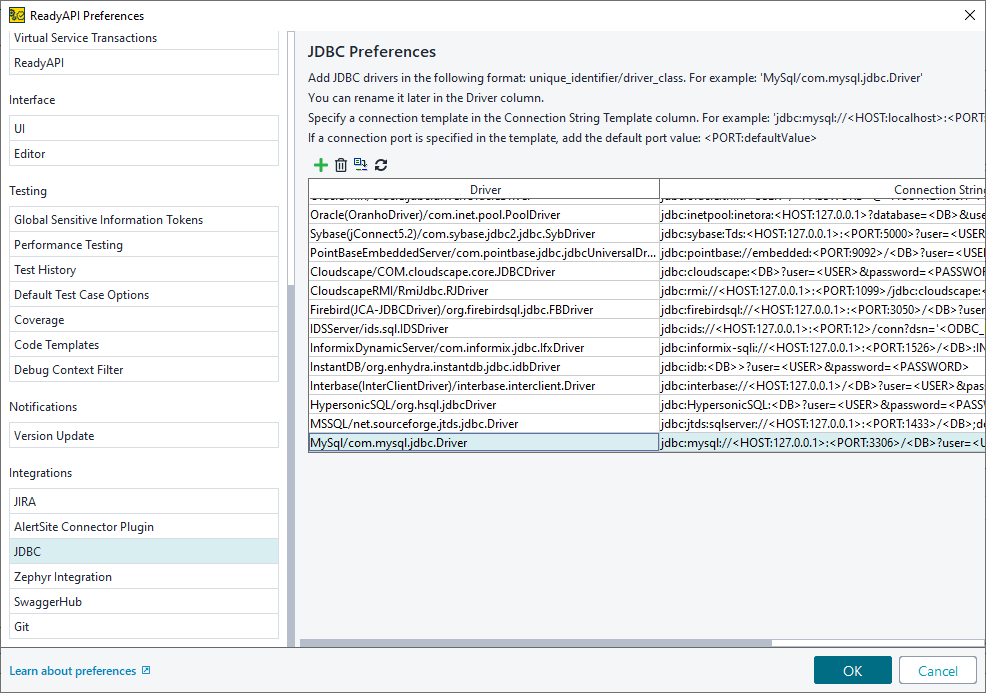Click the horizontal scrollbar under the driver table
The image size is (986, 693).
[x=535, y=643]
